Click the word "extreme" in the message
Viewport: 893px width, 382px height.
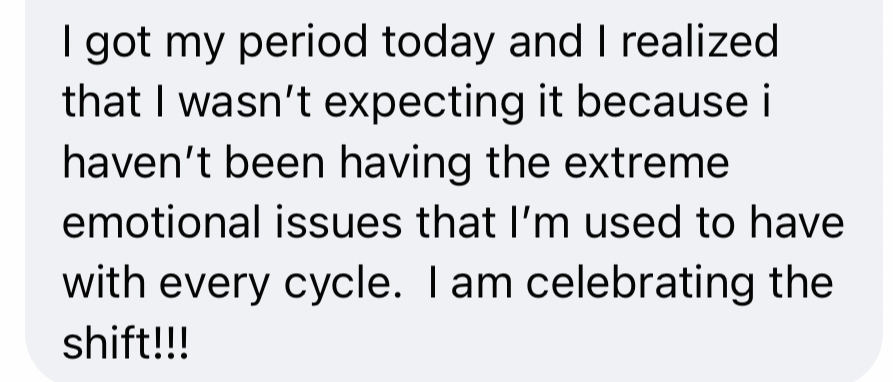[646, 162]
